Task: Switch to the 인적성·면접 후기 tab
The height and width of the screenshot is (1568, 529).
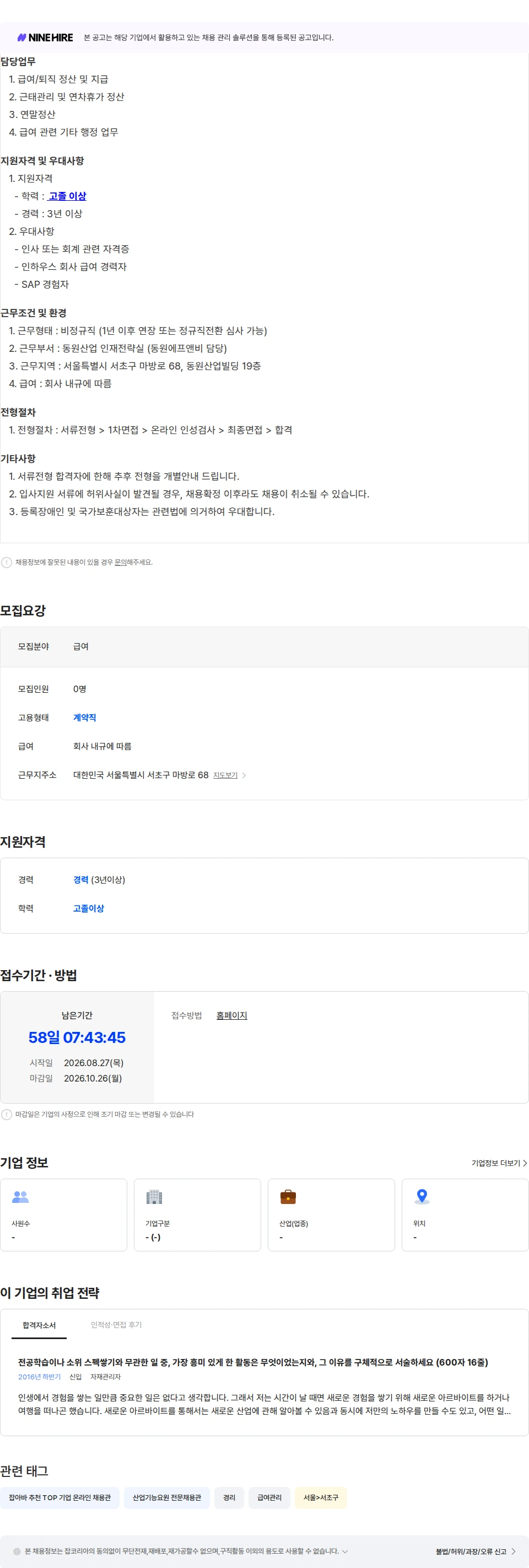Action: [x=116, y=1325]
